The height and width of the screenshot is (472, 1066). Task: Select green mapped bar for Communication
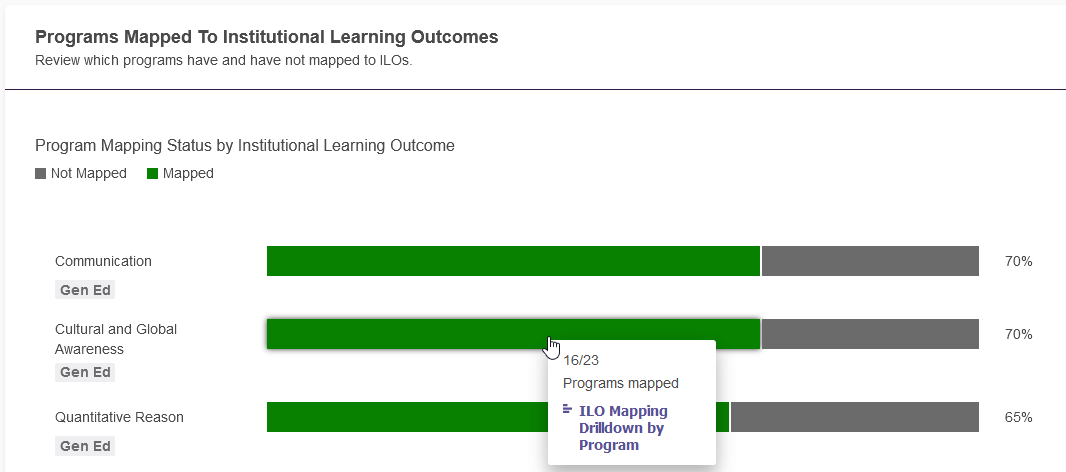(513, 261)
